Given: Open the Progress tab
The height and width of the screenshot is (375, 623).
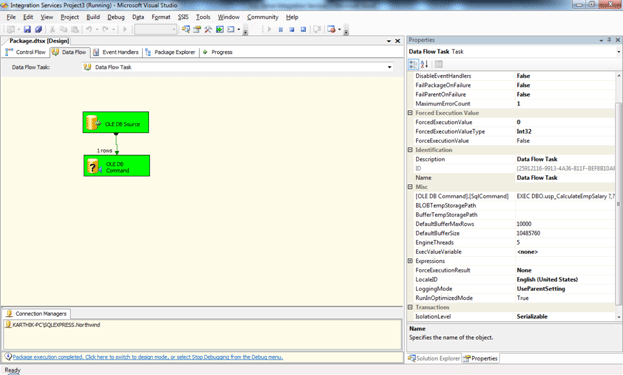Looking at the screenshot, I should pos(218,52).
